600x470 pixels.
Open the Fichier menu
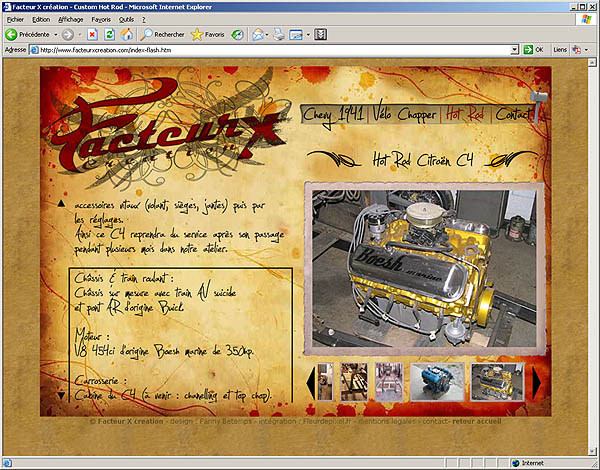(x=15, y=20)
